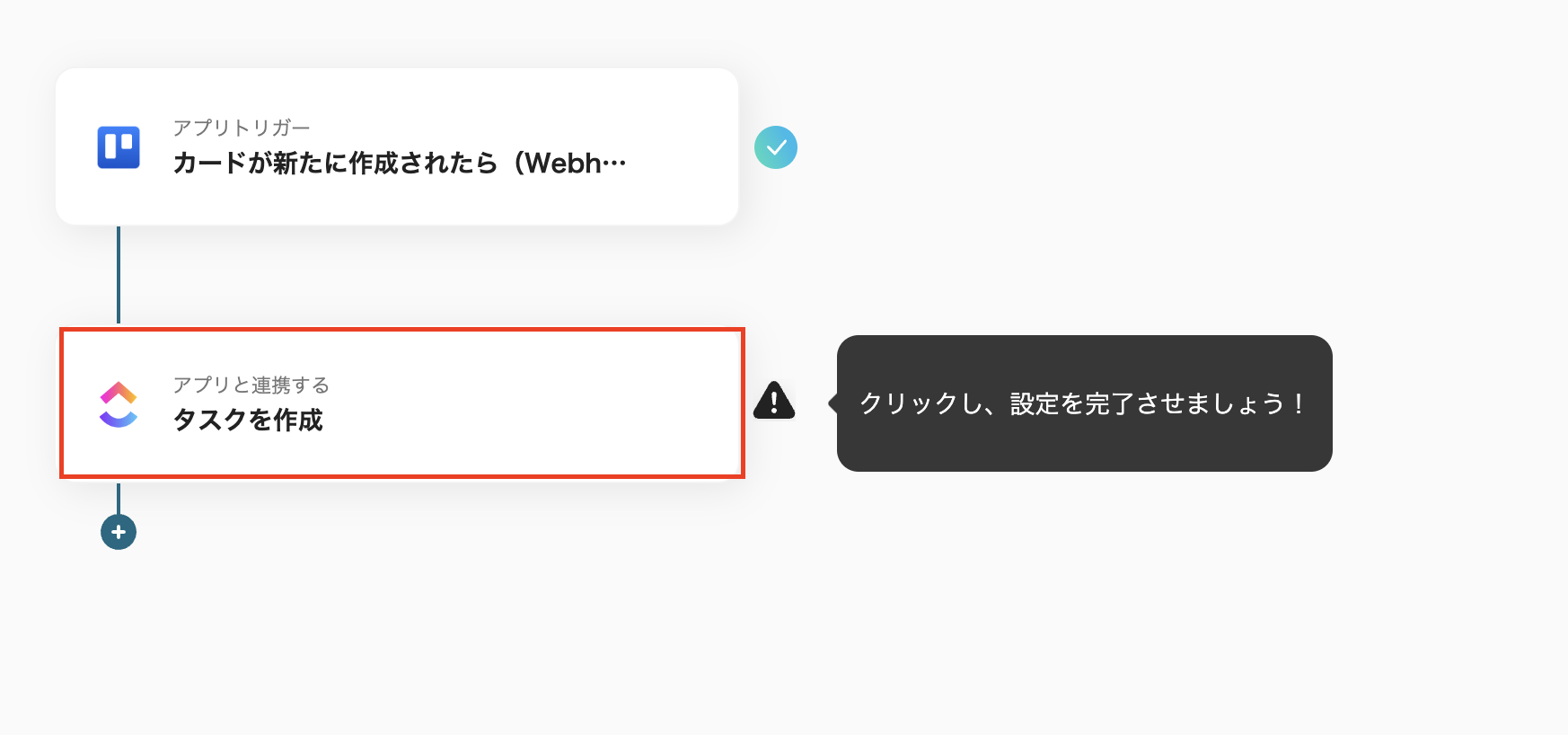
Task: Click the アプリと連携する label
Action: pos(251,385)
